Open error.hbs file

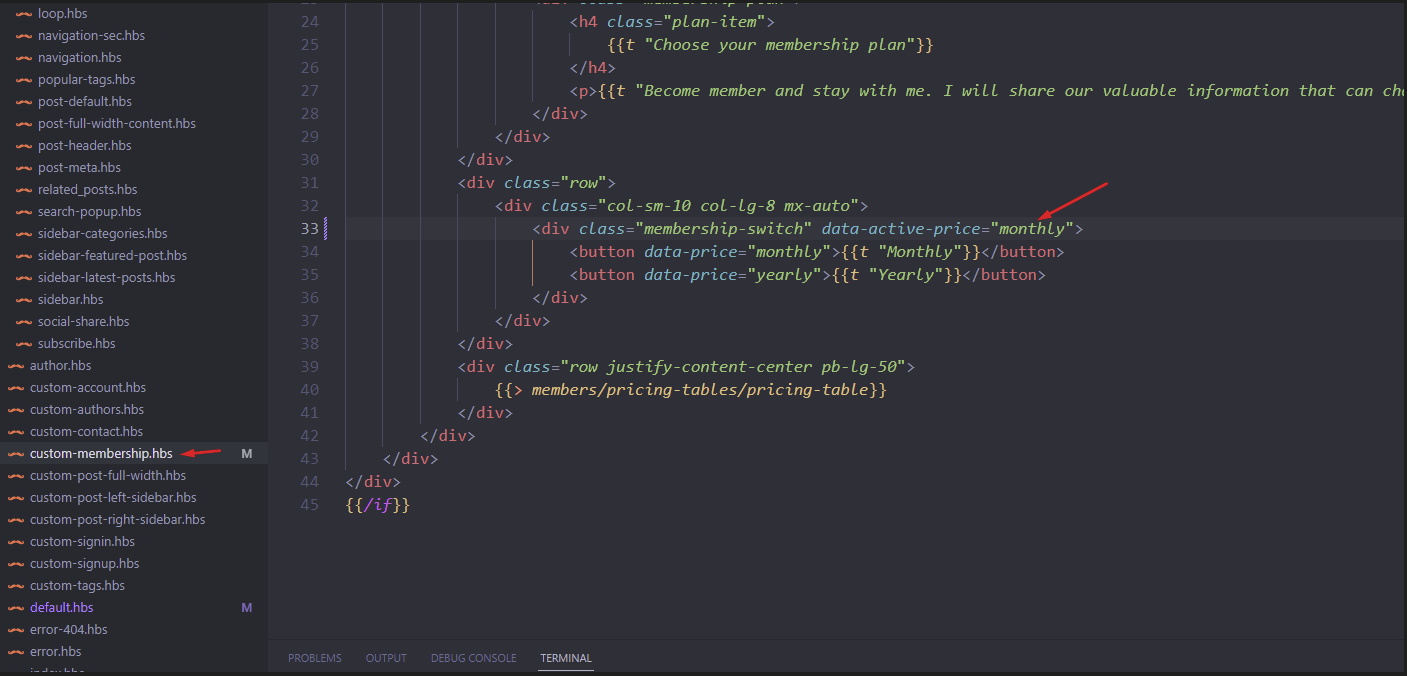(x=56, y=651)
